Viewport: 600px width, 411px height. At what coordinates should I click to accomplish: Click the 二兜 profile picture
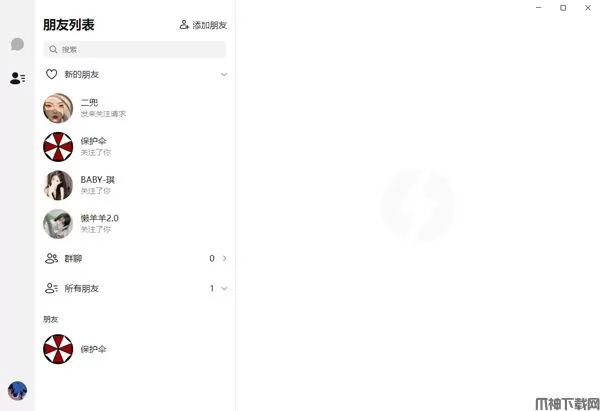[x=58, y=108]
